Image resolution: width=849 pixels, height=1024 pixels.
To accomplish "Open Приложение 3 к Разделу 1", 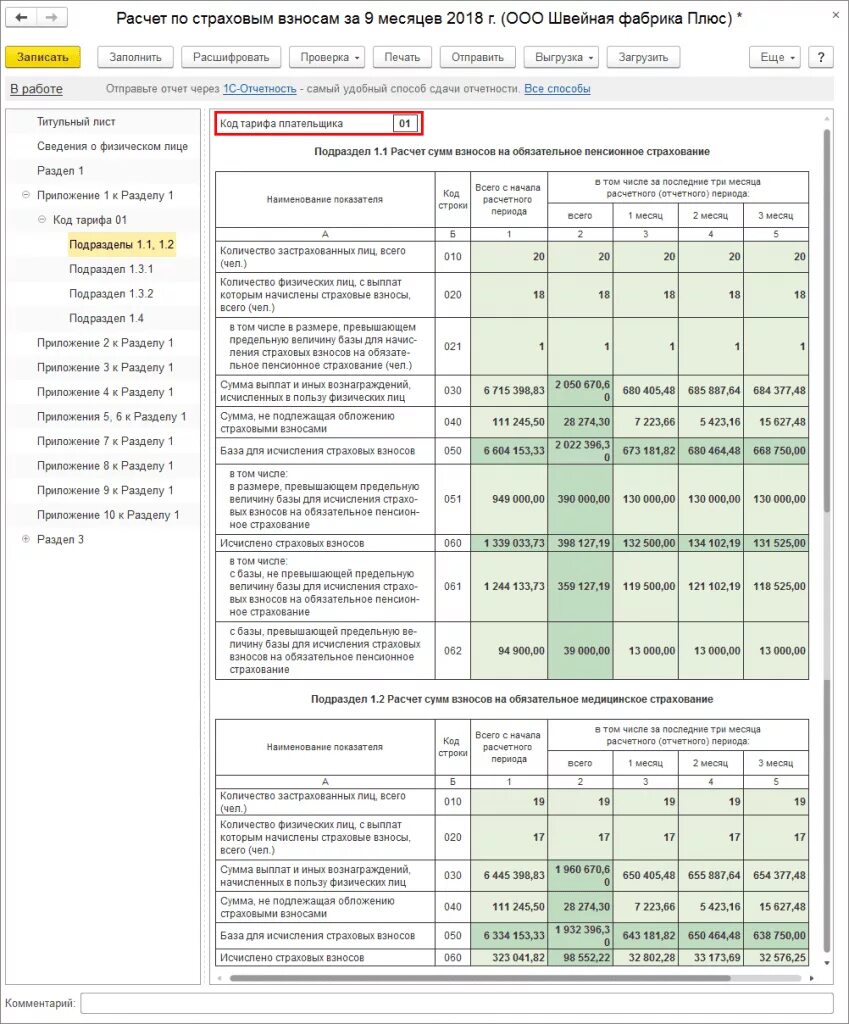I will click(105, 367).
